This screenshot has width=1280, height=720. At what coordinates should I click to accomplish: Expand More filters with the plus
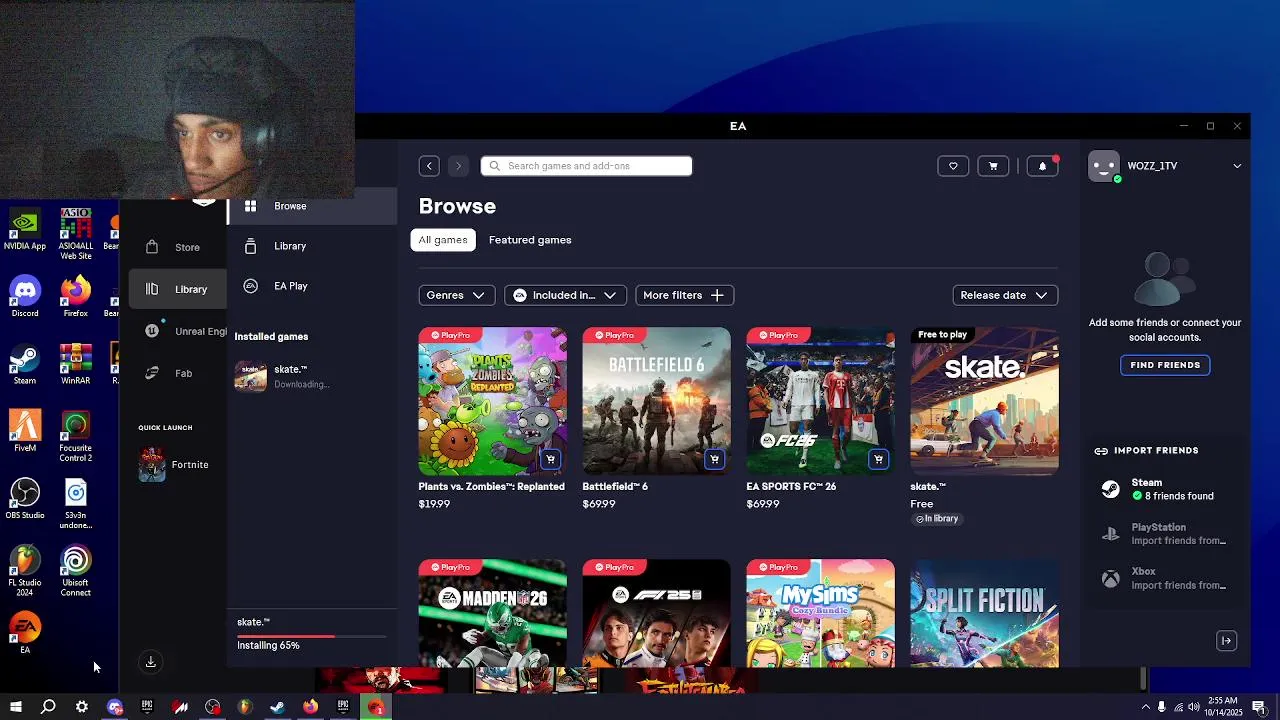pos(685,295)
